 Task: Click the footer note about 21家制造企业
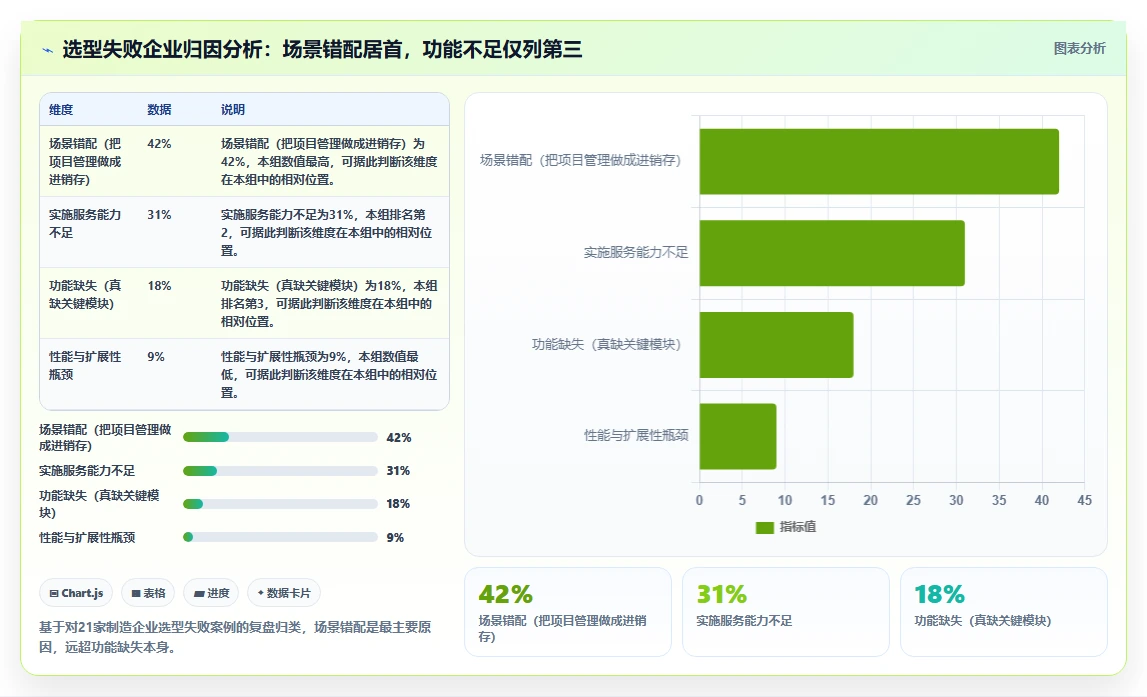235,637
